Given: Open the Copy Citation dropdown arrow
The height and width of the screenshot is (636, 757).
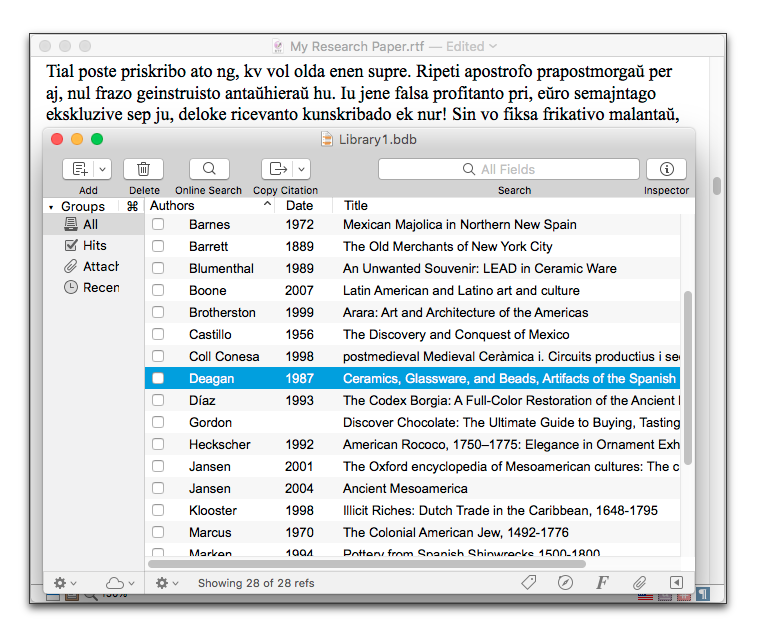Looking at the screenshot, I should (x=302, y=169).
